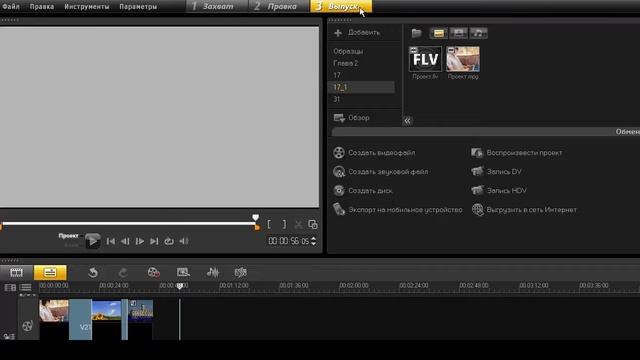Open the Правка menu
640x360 pixels.
(x=42, y=7)
